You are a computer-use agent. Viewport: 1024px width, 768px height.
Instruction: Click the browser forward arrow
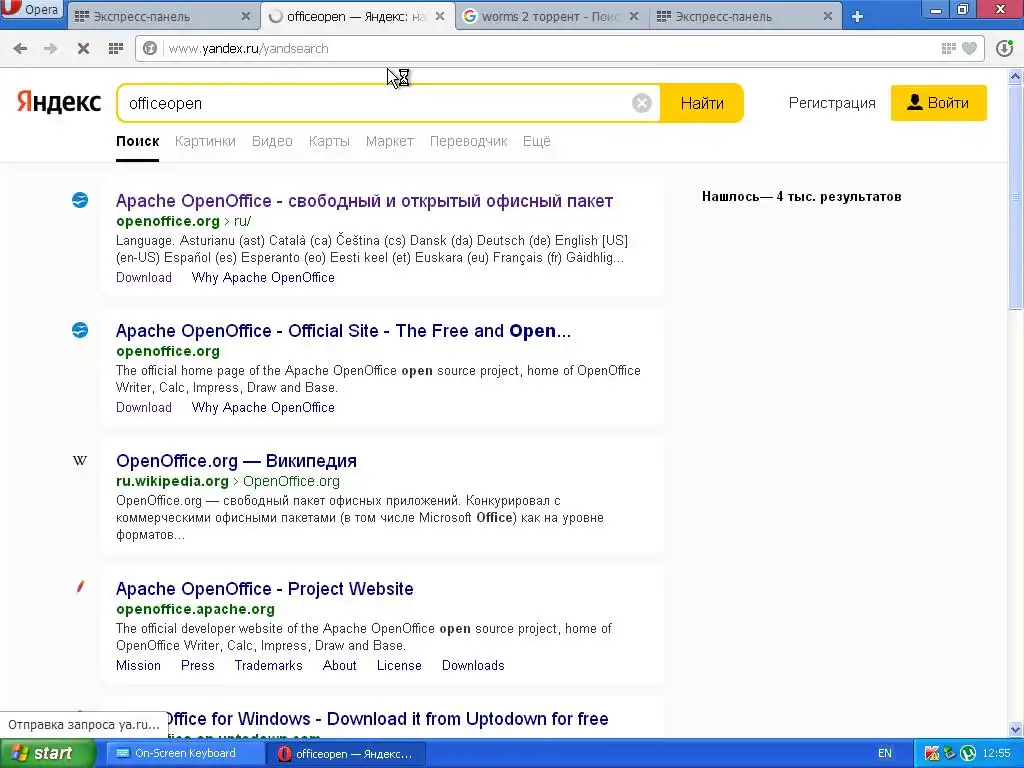(50, 48)
